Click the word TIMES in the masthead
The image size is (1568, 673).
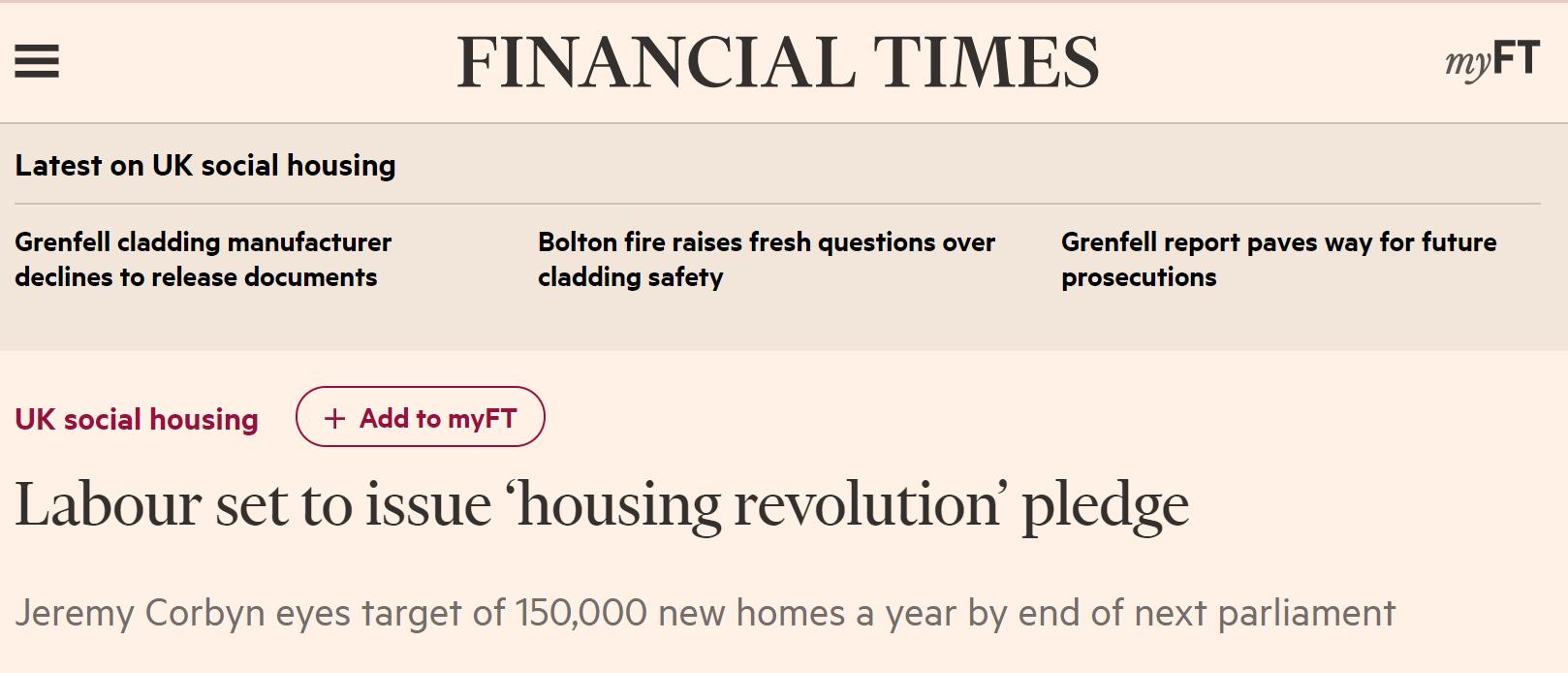pos(986,62)
